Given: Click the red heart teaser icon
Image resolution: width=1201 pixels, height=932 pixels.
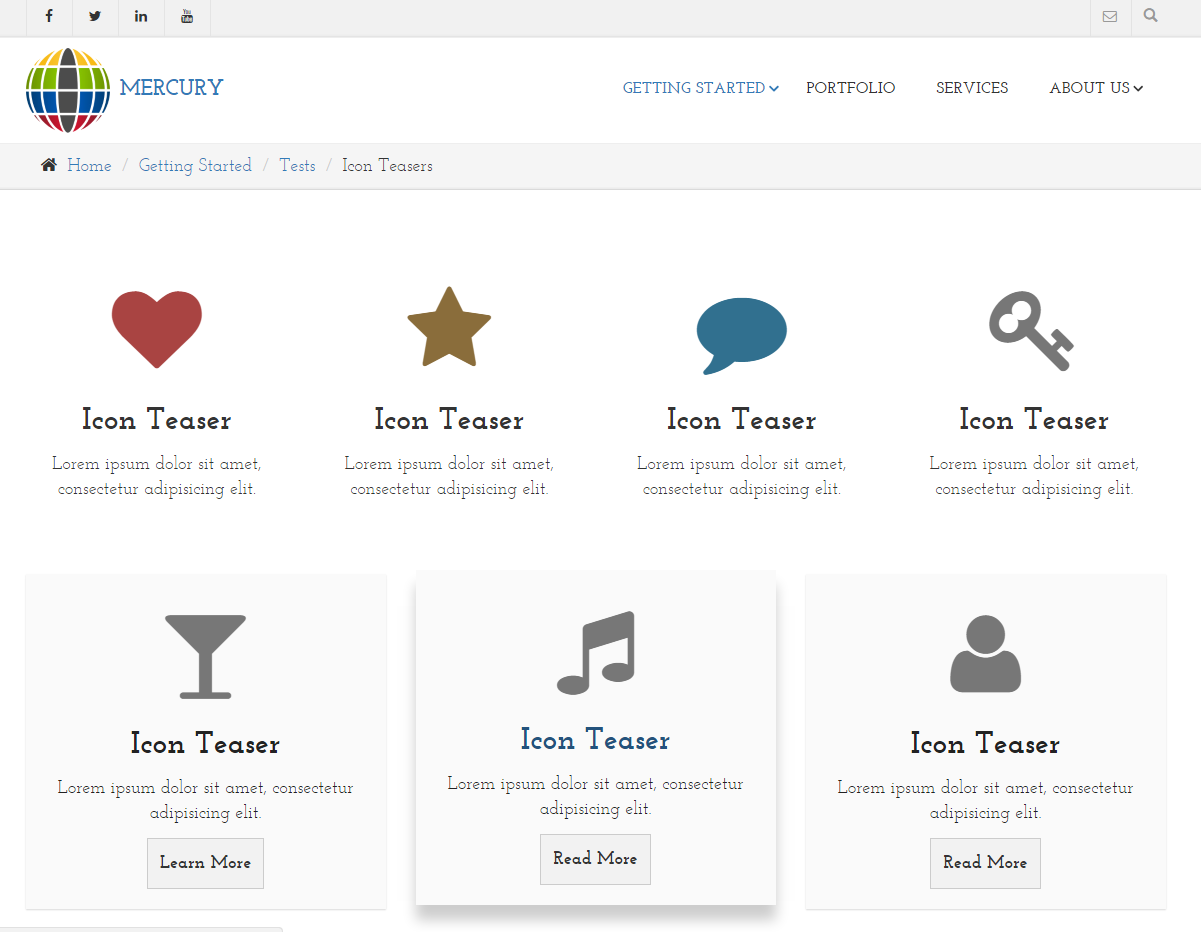Looking at the screenshot, I should pyautogui.click(x=157, y=329).
